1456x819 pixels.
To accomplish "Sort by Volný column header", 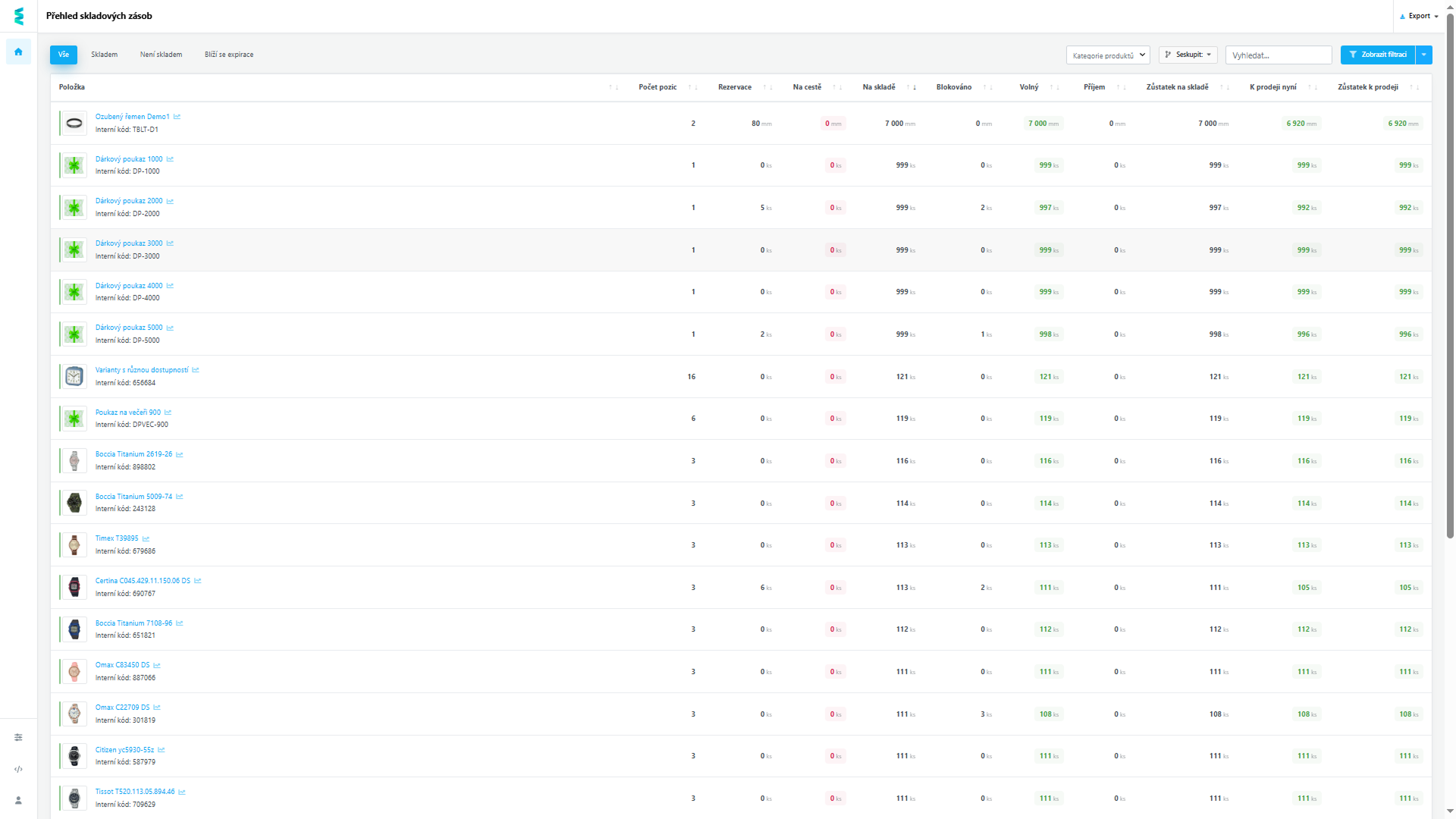I will coord(1029,87).
